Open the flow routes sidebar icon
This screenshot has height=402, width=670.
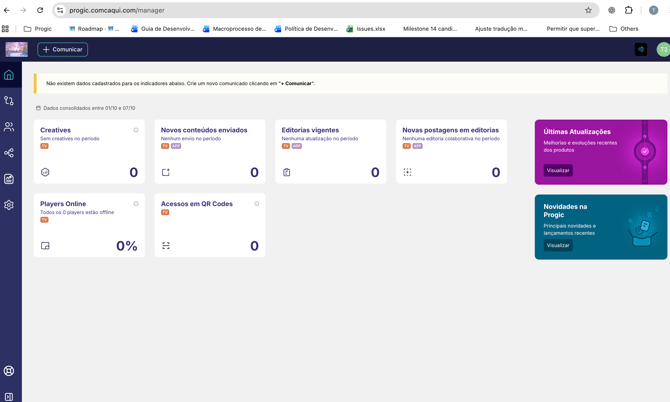point(9,101)
